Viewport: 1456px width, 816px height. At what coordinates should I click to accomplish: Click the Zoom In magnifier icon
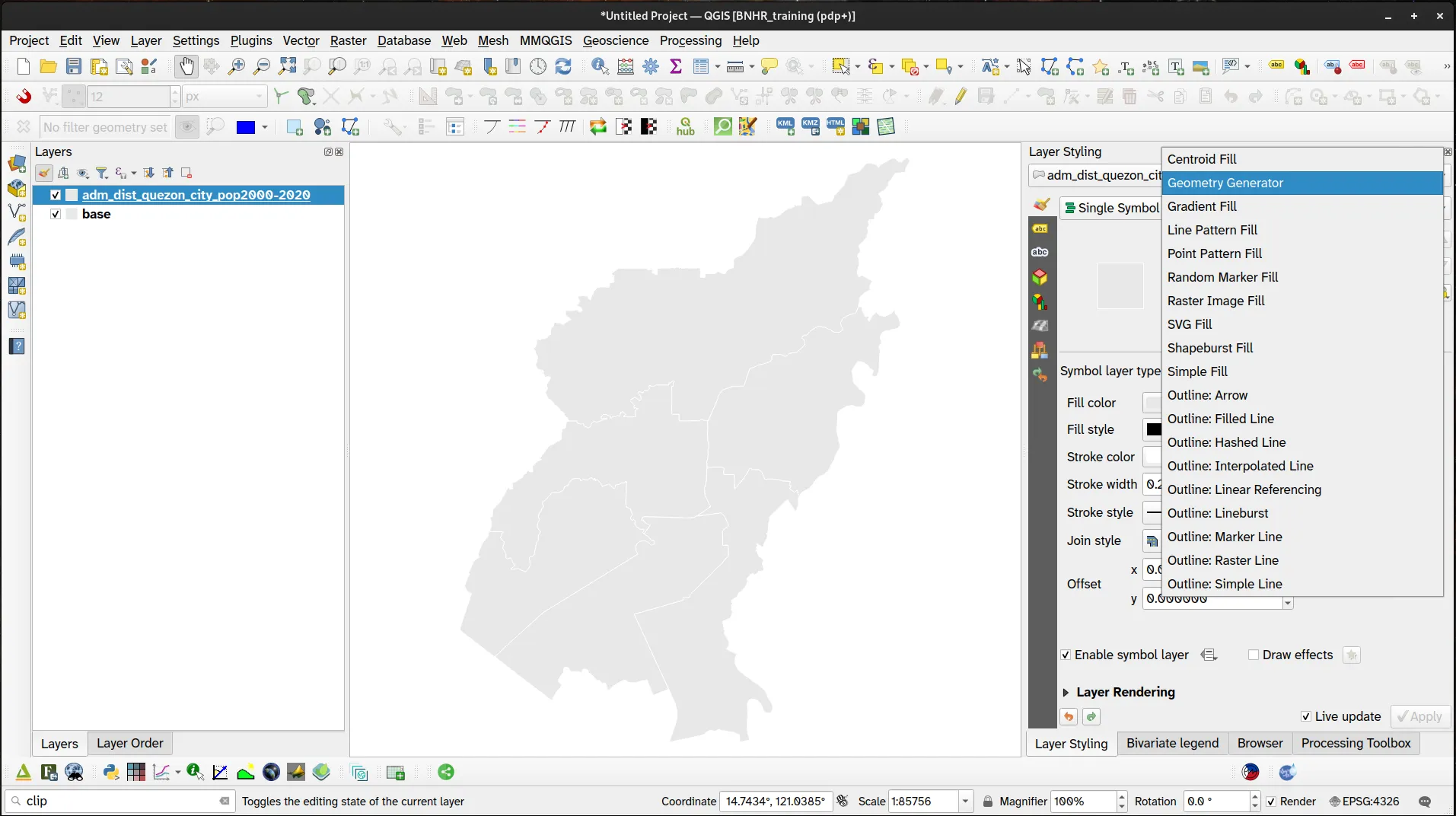point(237,67)
